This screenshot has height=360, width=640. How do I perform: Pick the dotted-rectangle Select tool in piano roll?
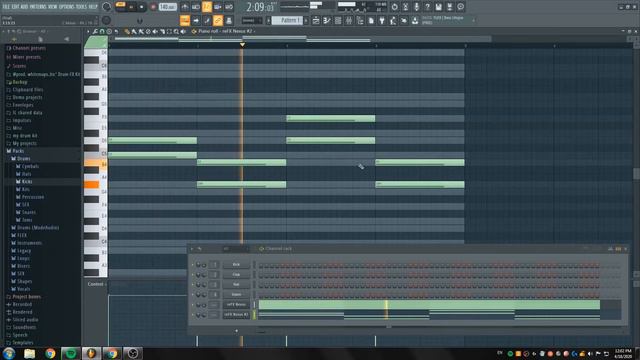click(x=169, y=31)
